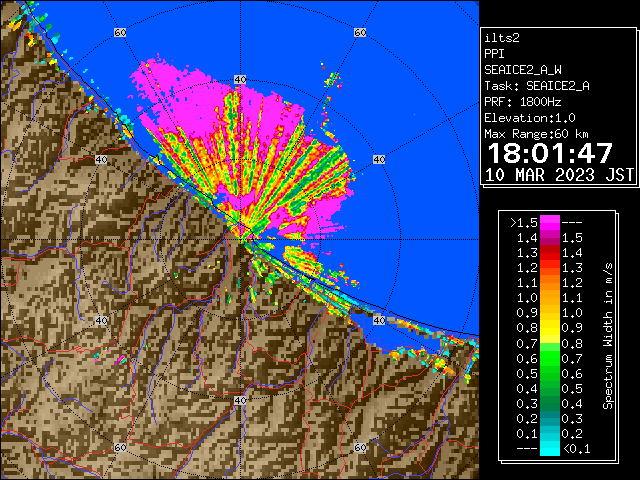Click the '>1.5' legend label
The image size is (640, 480).
524,223
